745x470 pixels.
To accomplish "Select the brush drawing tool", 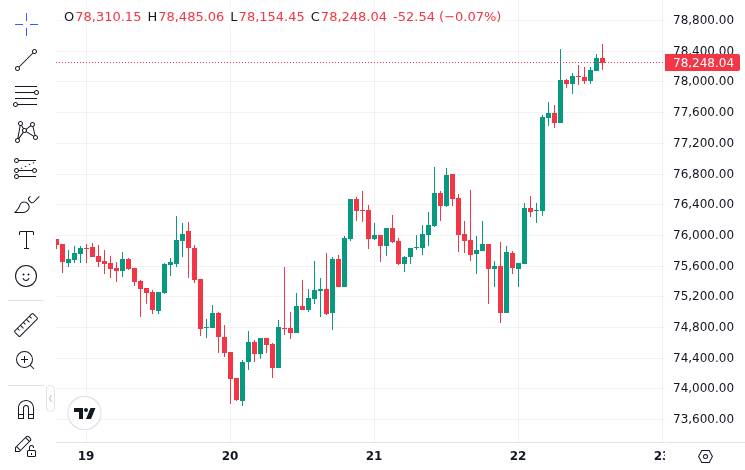I will pyautogui.click(x=26, y=204).
